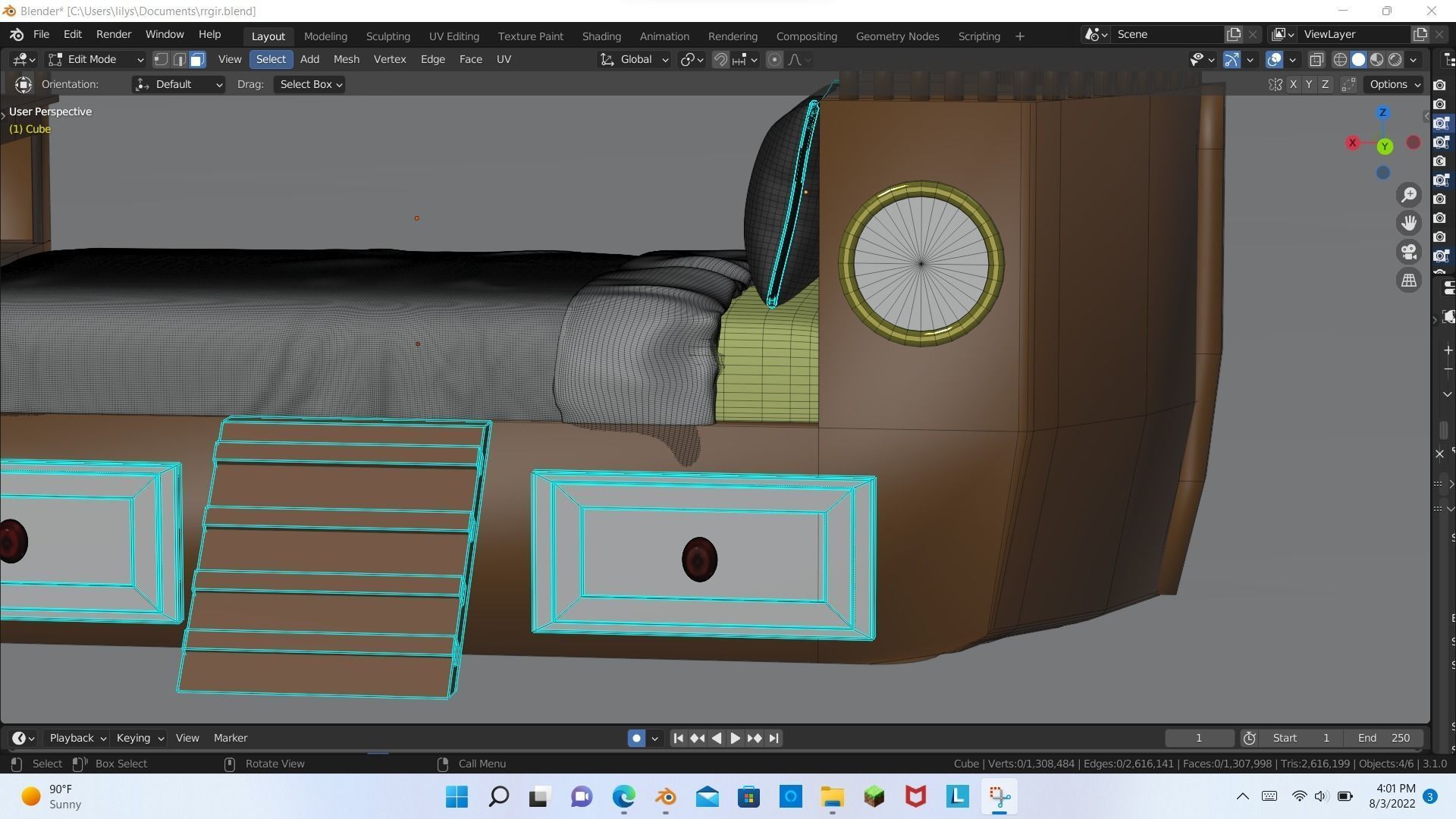Jump to the timeline end frame

click(773, 738)
